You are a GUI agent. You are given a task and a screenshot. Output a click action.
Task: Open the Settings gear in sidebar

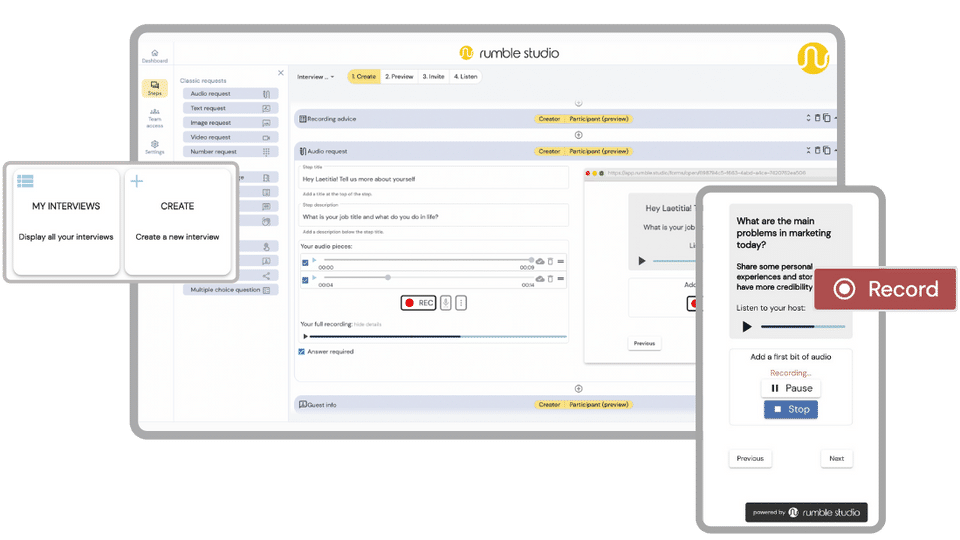(154, 147)
